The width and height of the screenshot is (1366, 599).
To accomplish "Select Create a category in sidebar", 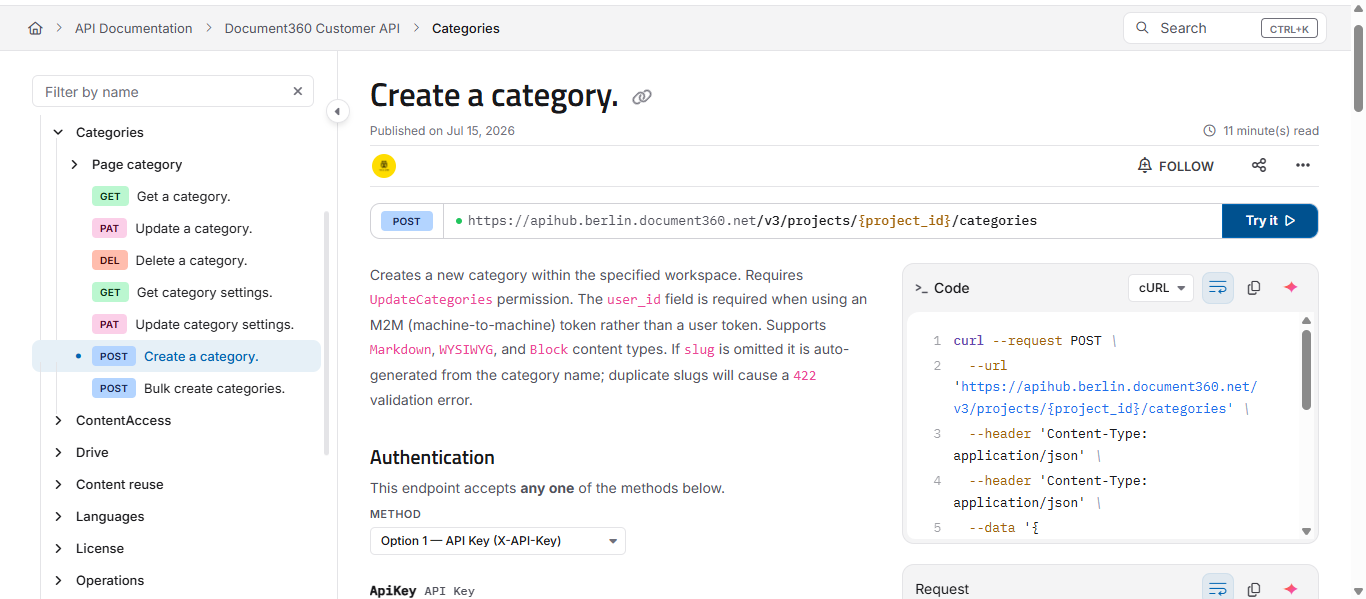I will [177, 356].
